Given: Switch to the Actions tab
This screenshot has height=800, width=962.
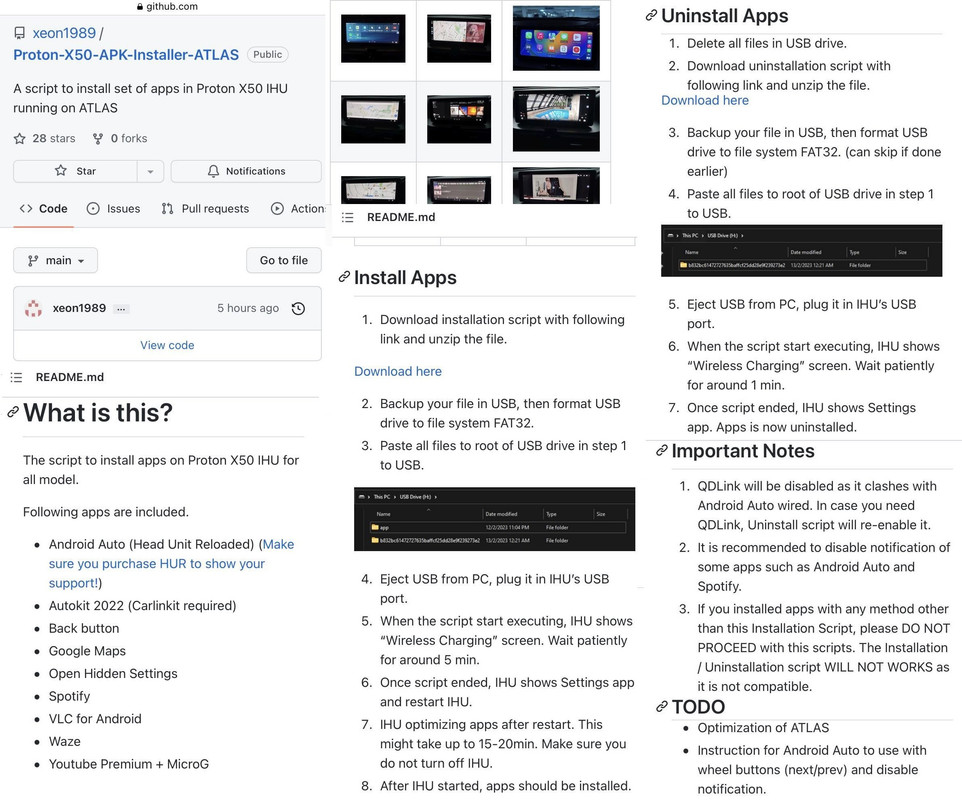Looking at the screenshot, I should click(x=298, y=209).
